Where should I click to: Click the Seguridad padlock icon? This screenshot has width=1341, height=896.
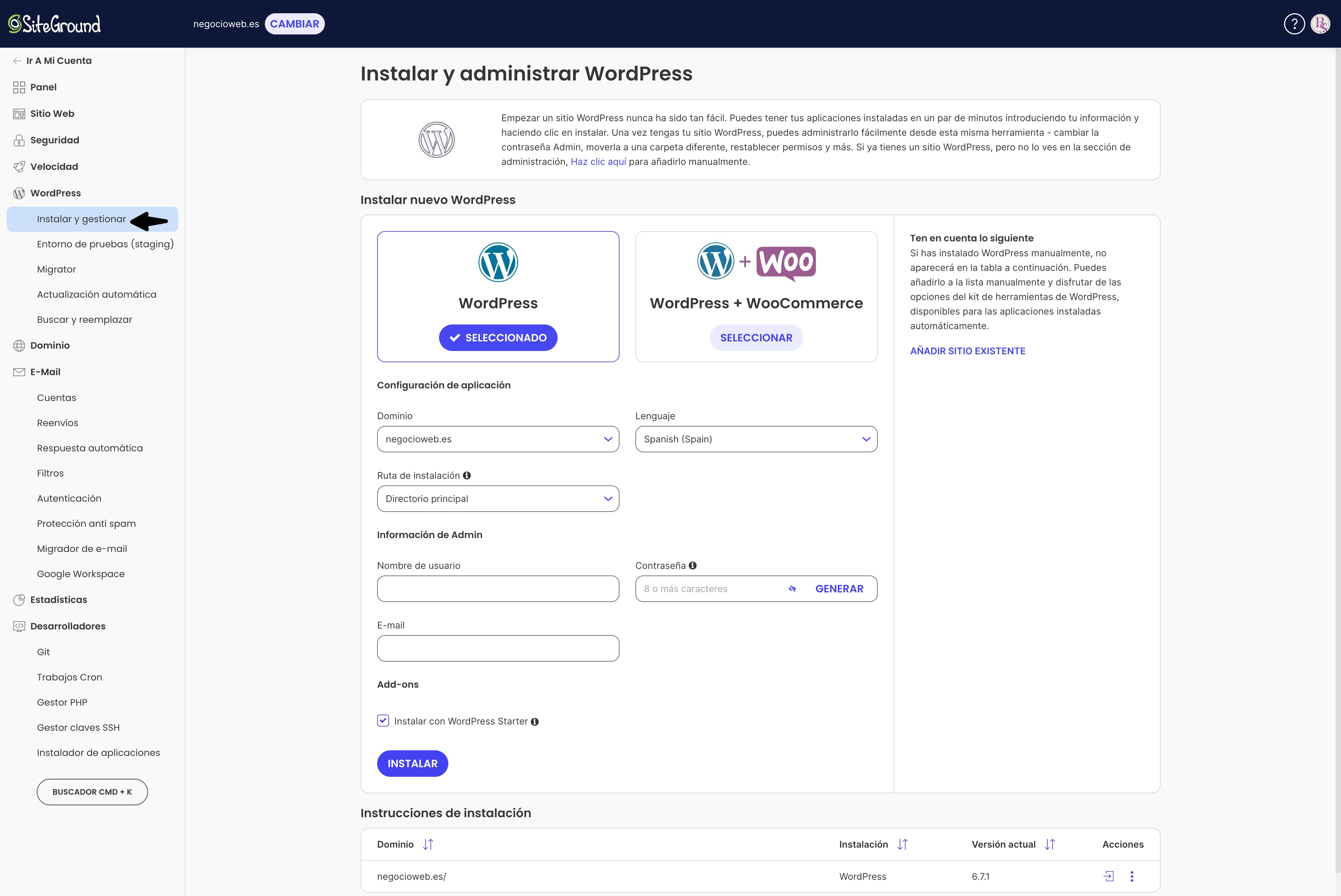[x=19, y=140]
